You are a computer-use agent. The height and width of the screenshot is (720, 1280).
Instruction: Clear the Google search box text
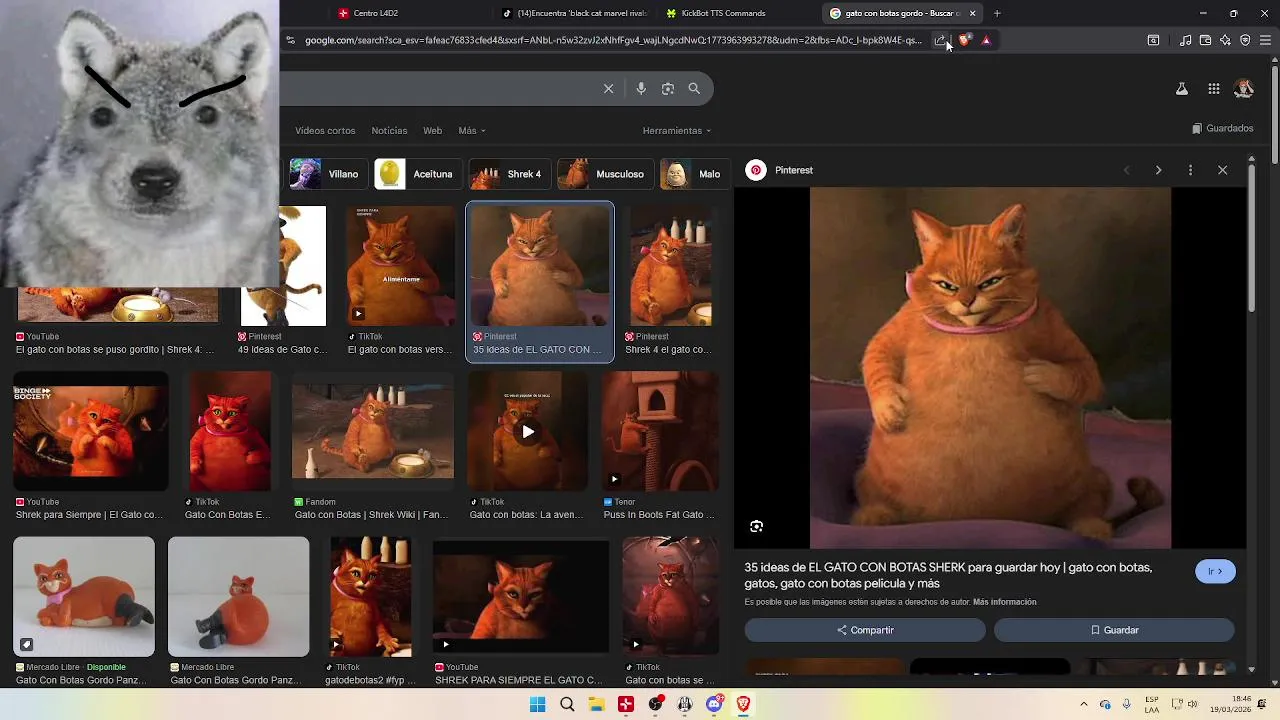[x=608, y=89]
